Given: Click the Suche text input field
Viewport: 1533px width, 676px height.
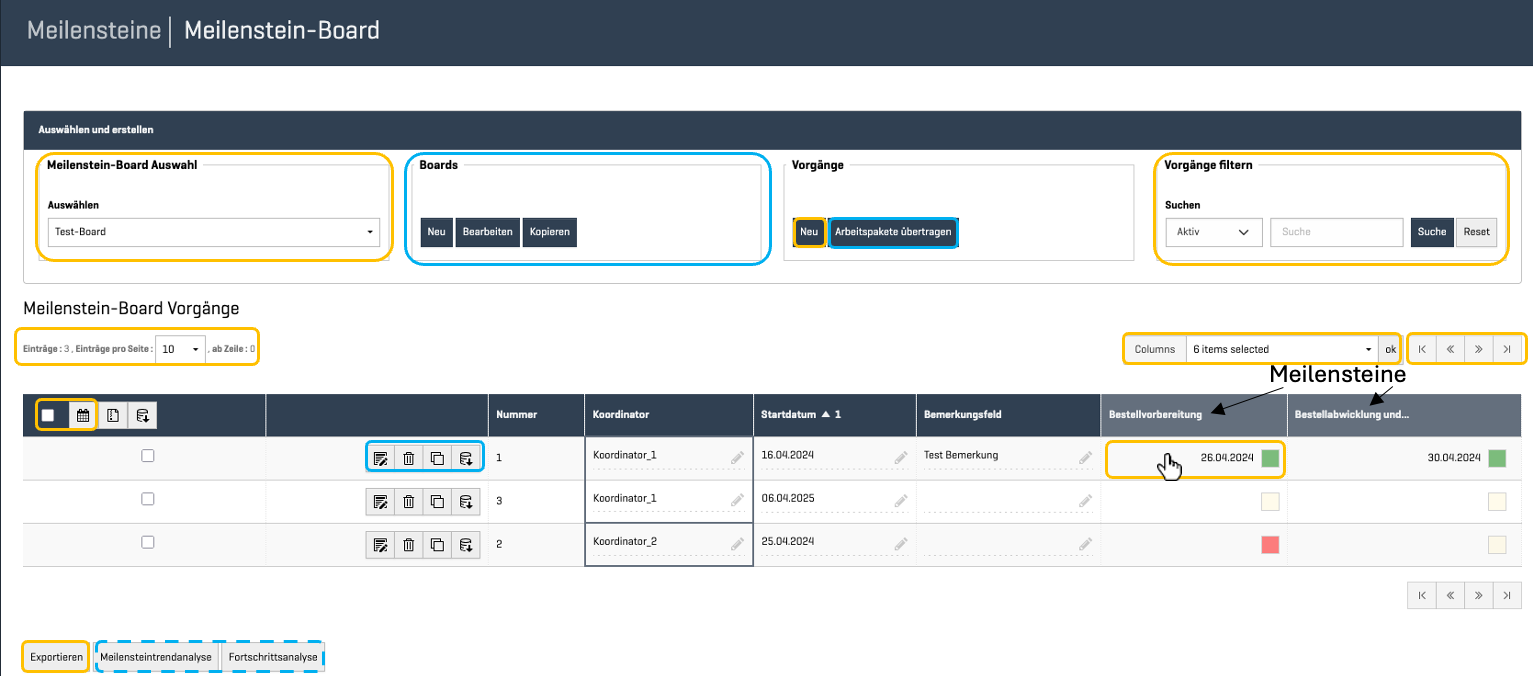Looking at the screenshot, I should pyautogui.click(x=1336, y=232).
